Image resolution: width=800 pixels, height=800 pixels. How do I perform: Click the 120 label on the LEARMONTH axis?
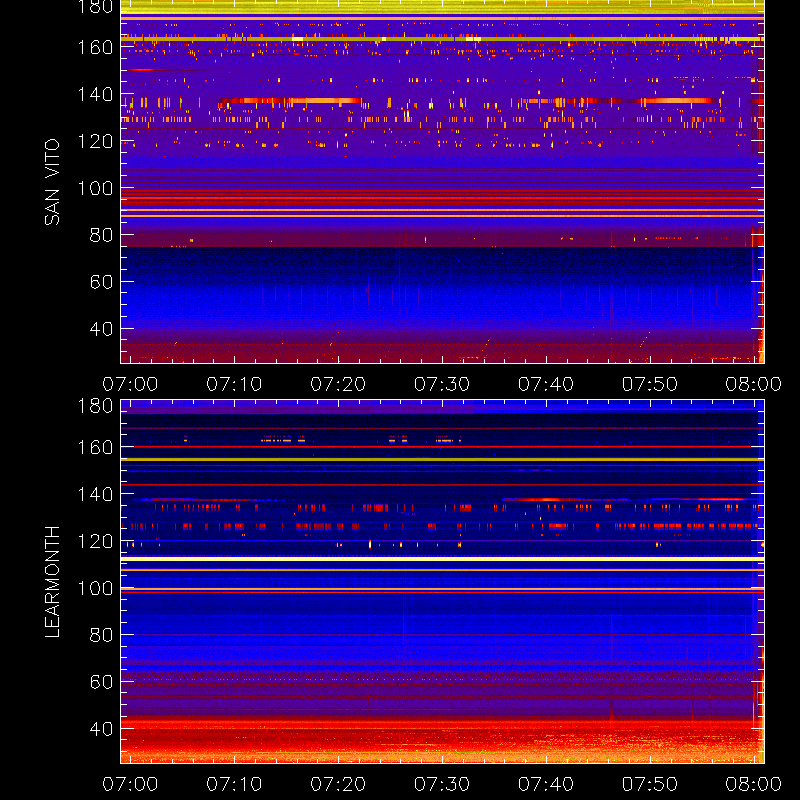click(x=95, y=541)
